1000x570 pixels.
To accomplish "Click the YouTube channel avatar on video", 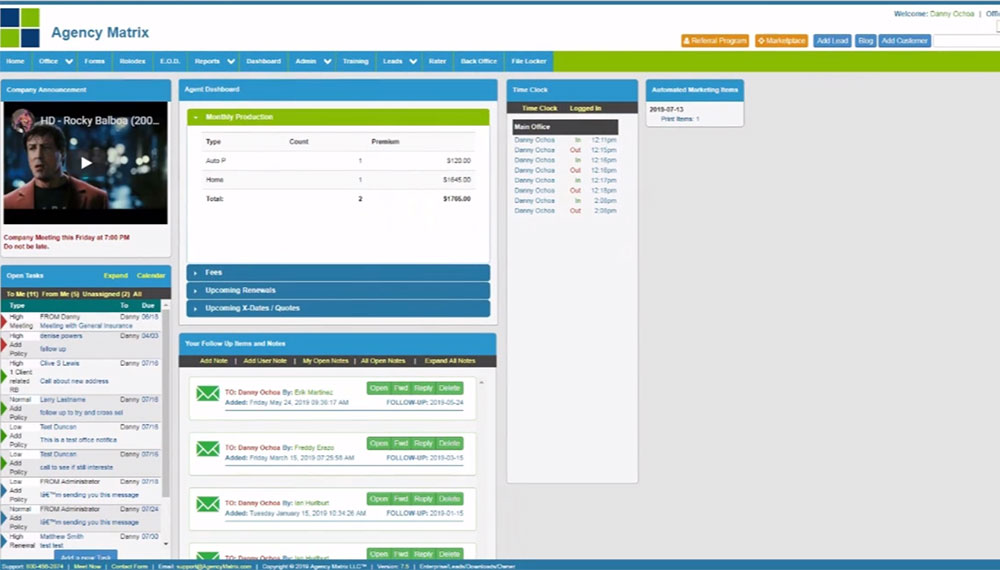I will pyautogui.click(x=22, y=121).
